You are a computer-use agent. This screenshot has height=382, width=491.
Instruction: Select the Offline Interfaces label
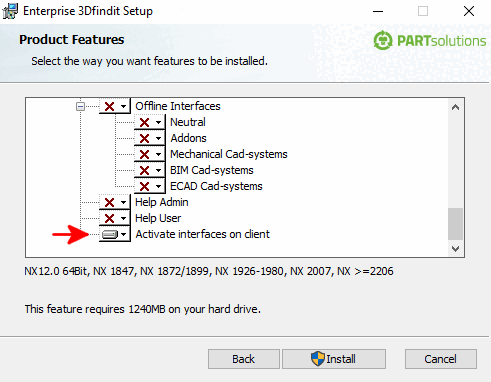[178, 106]
